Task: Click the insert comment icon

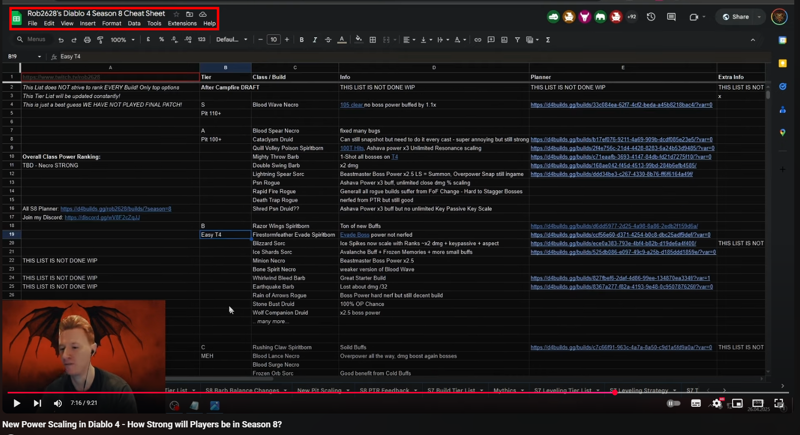Action: [x=491, y=40]
